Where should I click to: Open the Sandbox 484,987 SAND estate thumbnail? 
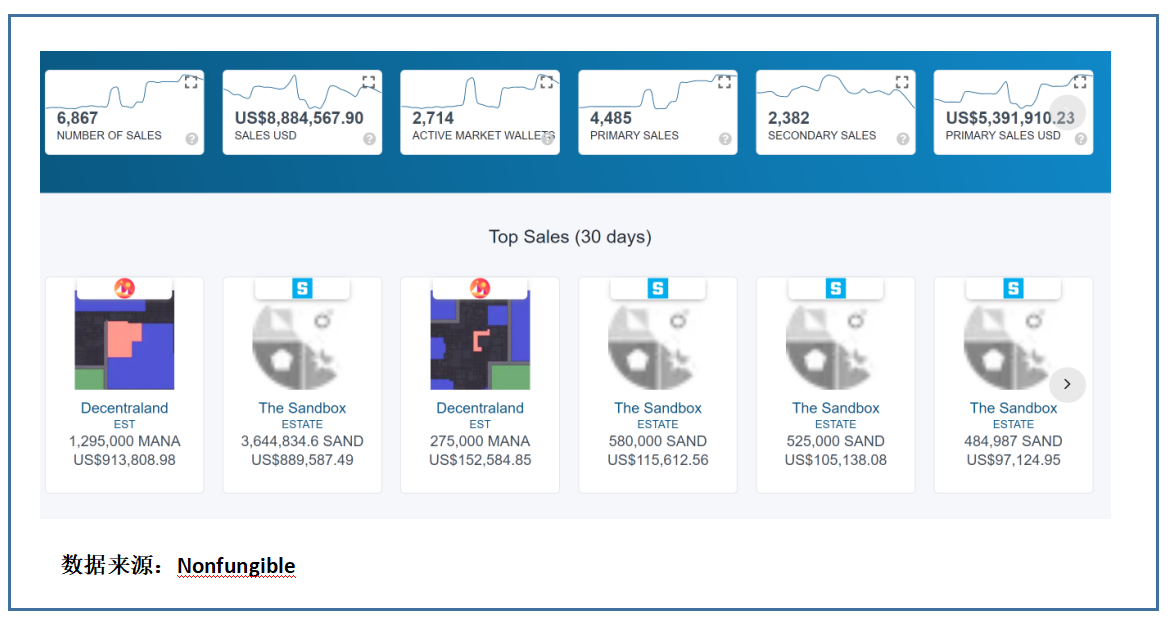[x=1014, y=346]
